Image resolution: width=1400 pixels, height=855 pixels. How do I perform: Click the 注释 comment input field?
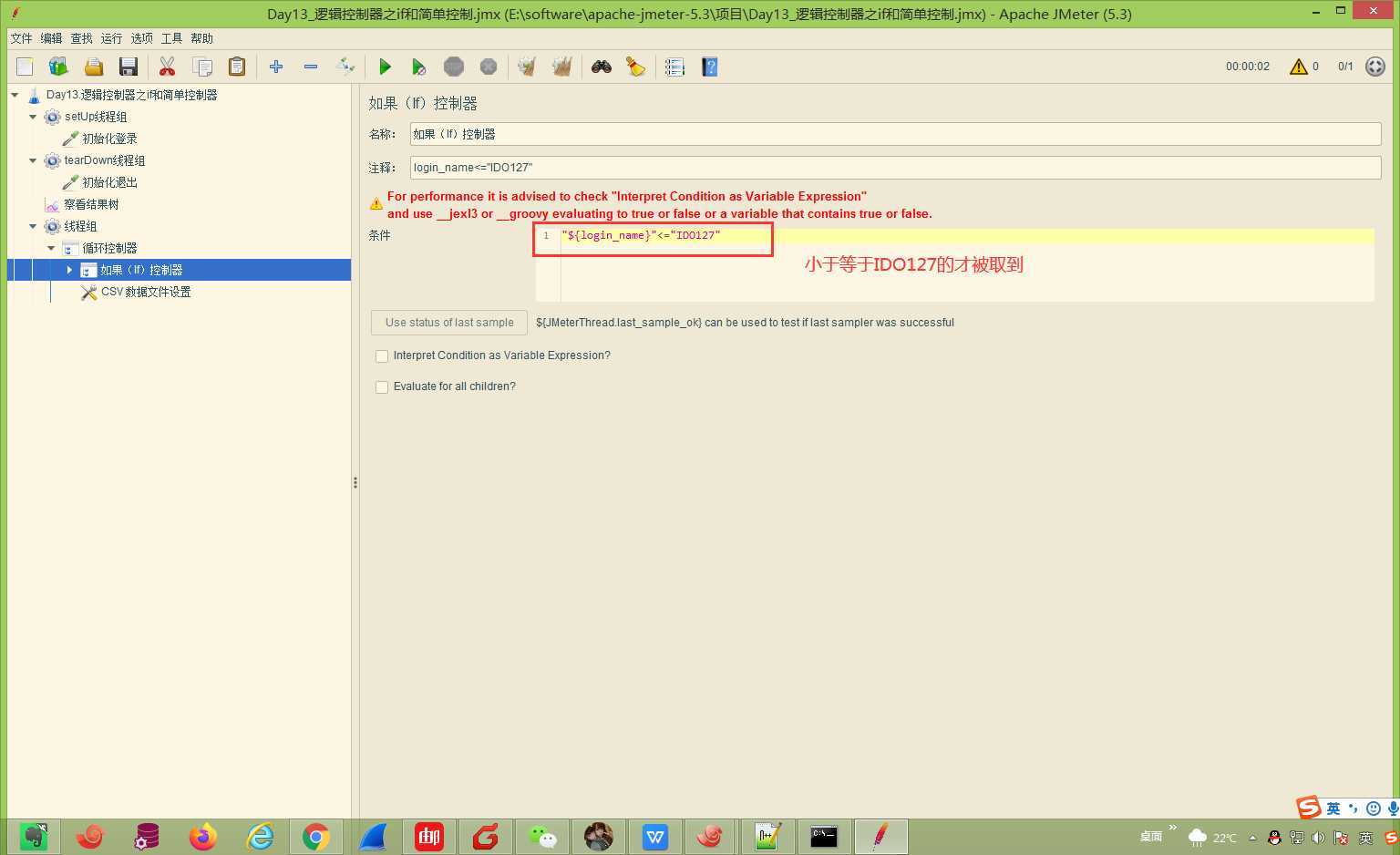[x=895, y=168]
